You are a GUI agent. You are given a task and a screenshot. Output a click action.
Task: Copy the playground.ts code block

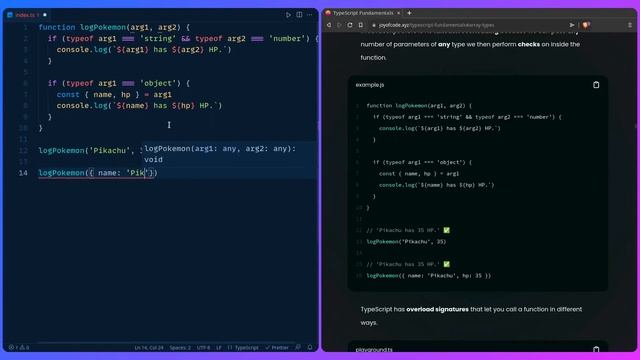point(596,349)
